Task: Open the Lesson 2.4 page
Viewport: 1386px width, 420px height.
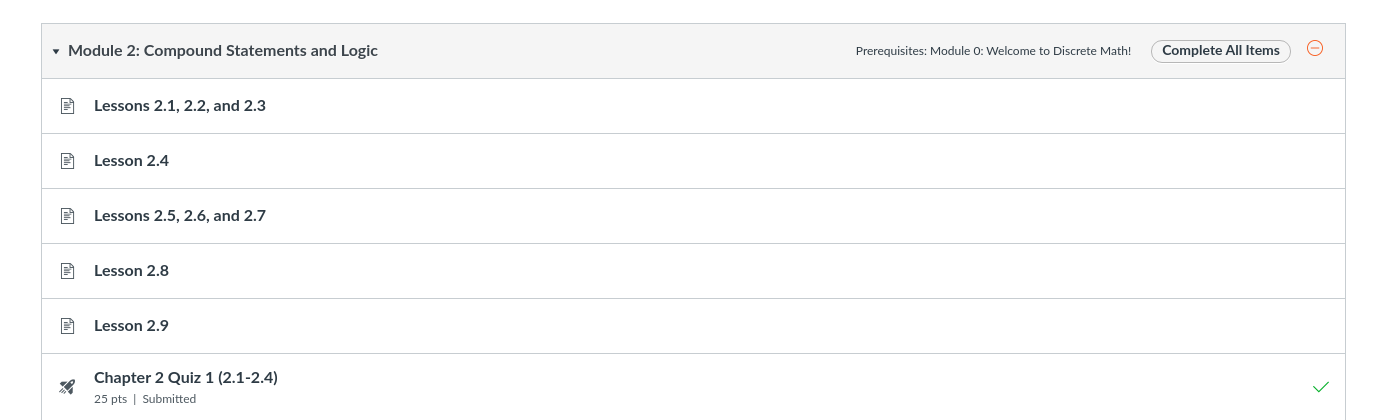Action: pyautogui.click(x=131, y=161)
